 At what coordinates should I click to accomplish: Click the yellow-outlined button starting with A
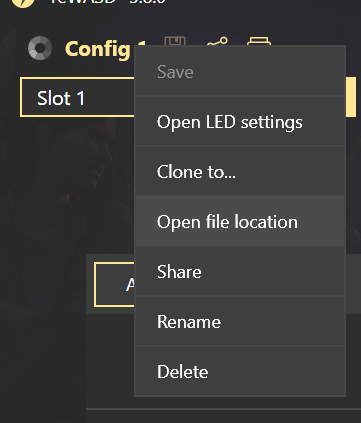[x=114, y=284]
